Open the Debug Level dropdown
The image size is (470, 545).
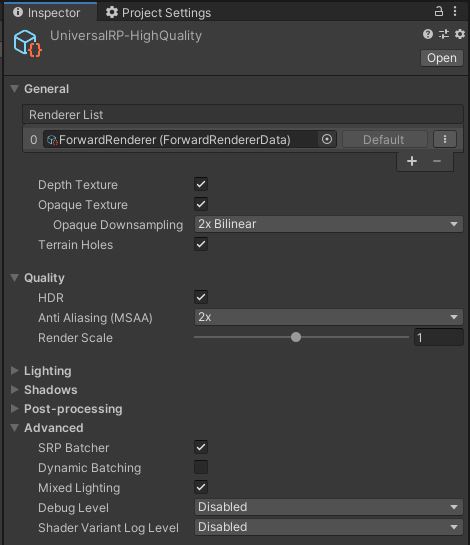(x=329, y=507)
